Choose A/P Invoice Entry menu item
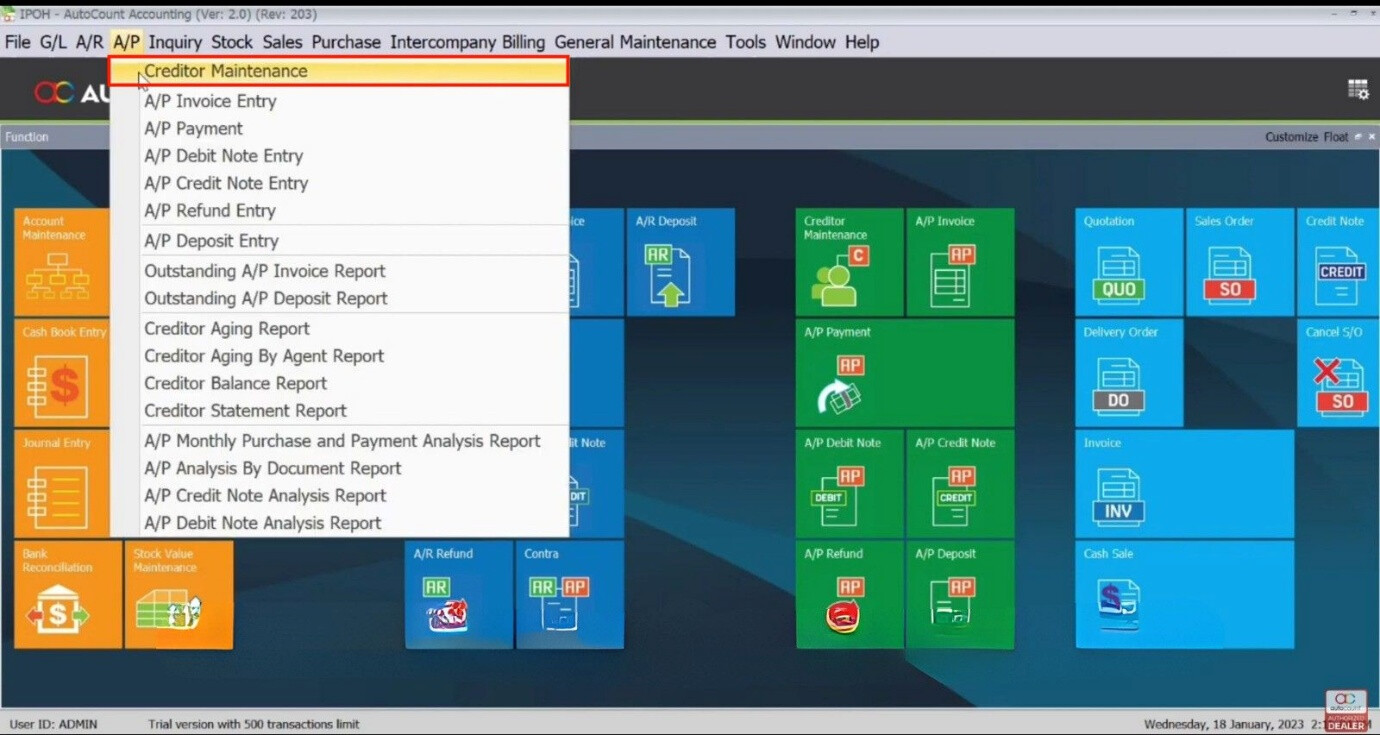 [210, 101]
